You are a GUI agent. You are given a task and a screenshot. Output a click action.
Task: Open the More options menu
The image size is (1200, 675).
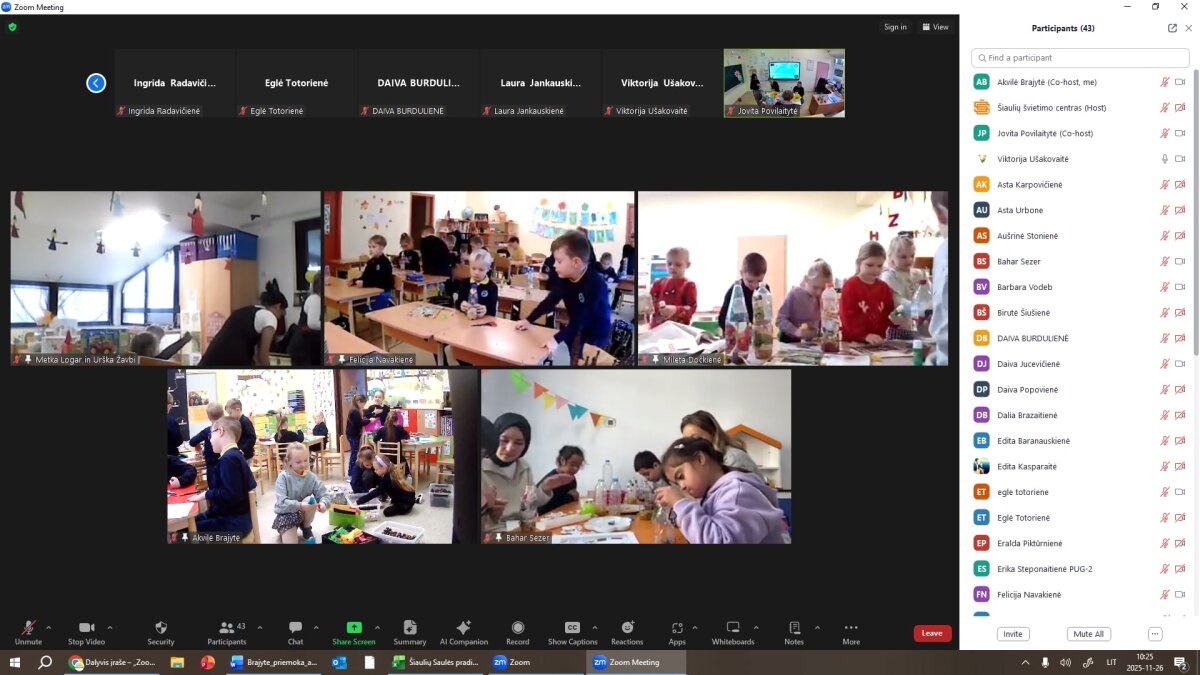851,628
